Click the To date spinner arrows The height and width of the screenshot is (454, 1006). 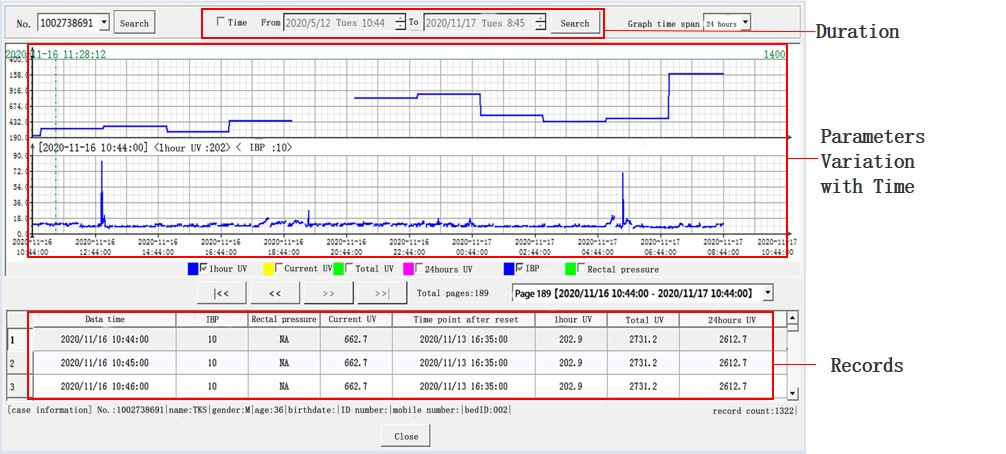coord(540,22)
